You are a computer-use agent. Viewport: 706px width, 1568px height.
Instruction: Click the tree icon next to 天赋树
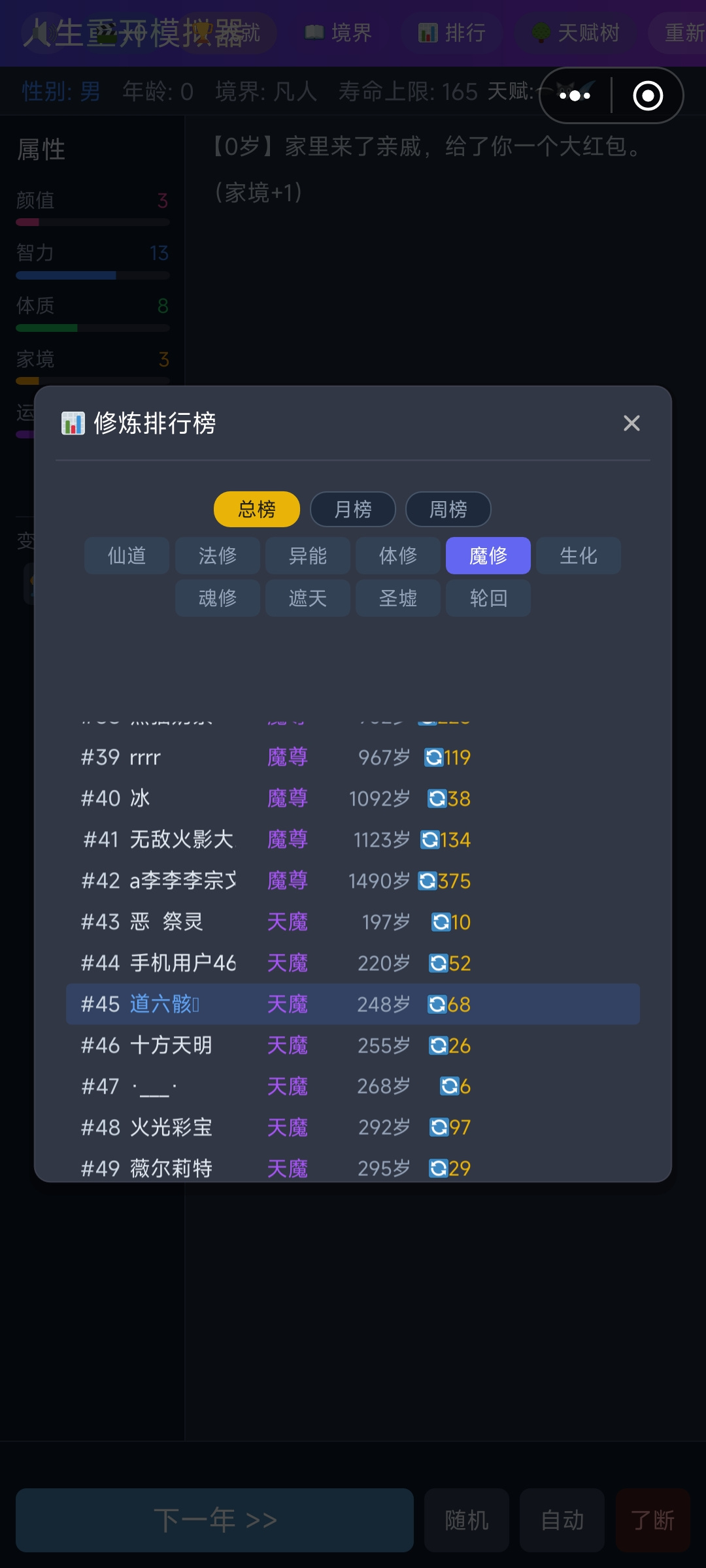[541, 32]
